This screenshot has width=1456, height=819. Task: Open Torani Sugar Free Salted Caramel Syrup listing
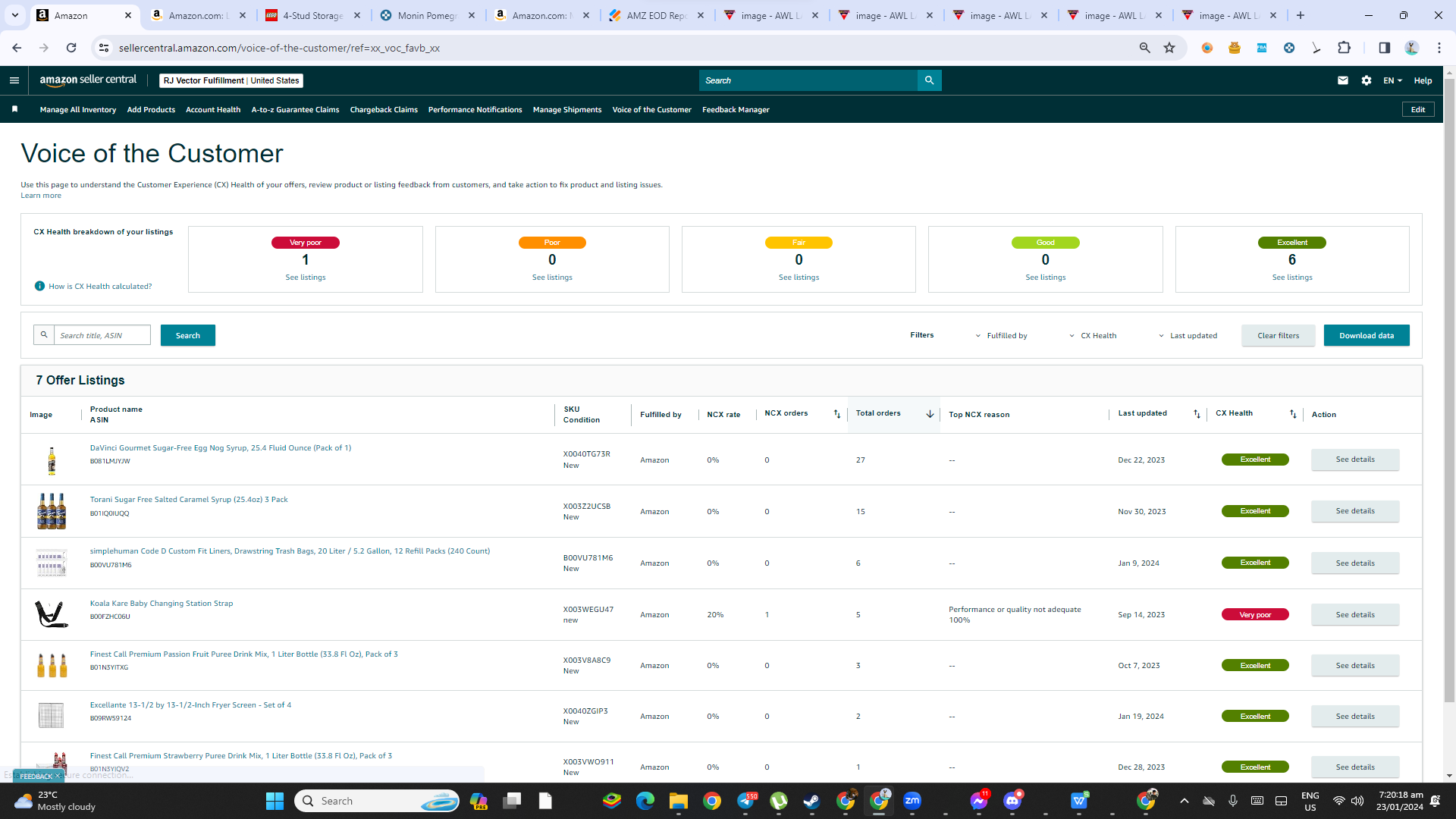coord(189,500)
